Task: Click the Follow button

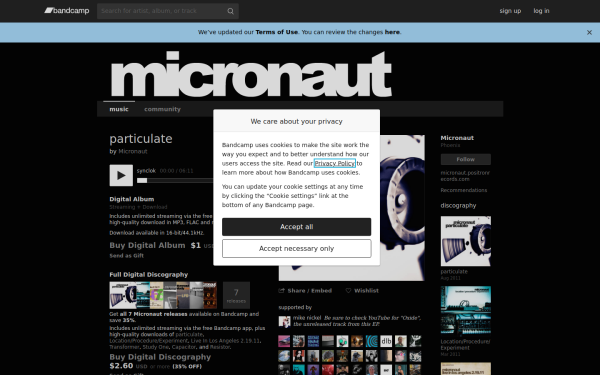Action: (x=466, y=159)
